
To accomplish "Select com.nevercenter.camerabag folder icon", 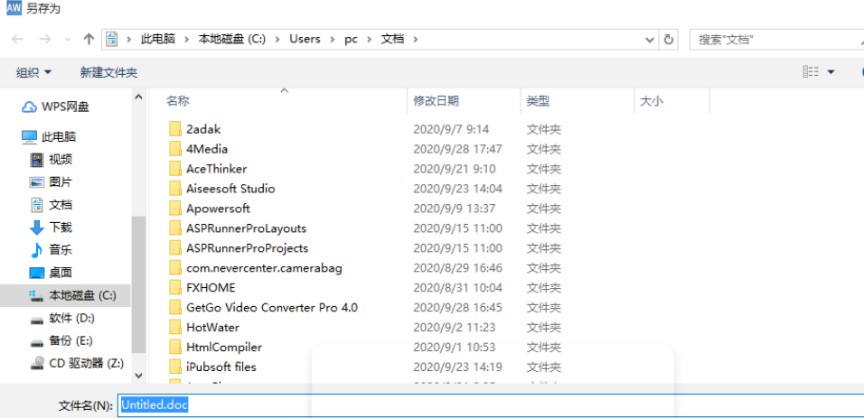I will [x=175, y=268].
